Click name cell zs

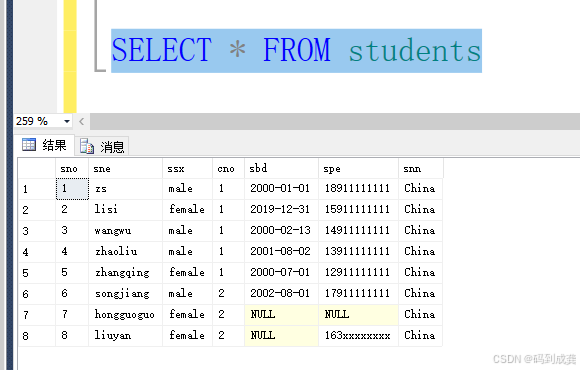click(125, 189)
